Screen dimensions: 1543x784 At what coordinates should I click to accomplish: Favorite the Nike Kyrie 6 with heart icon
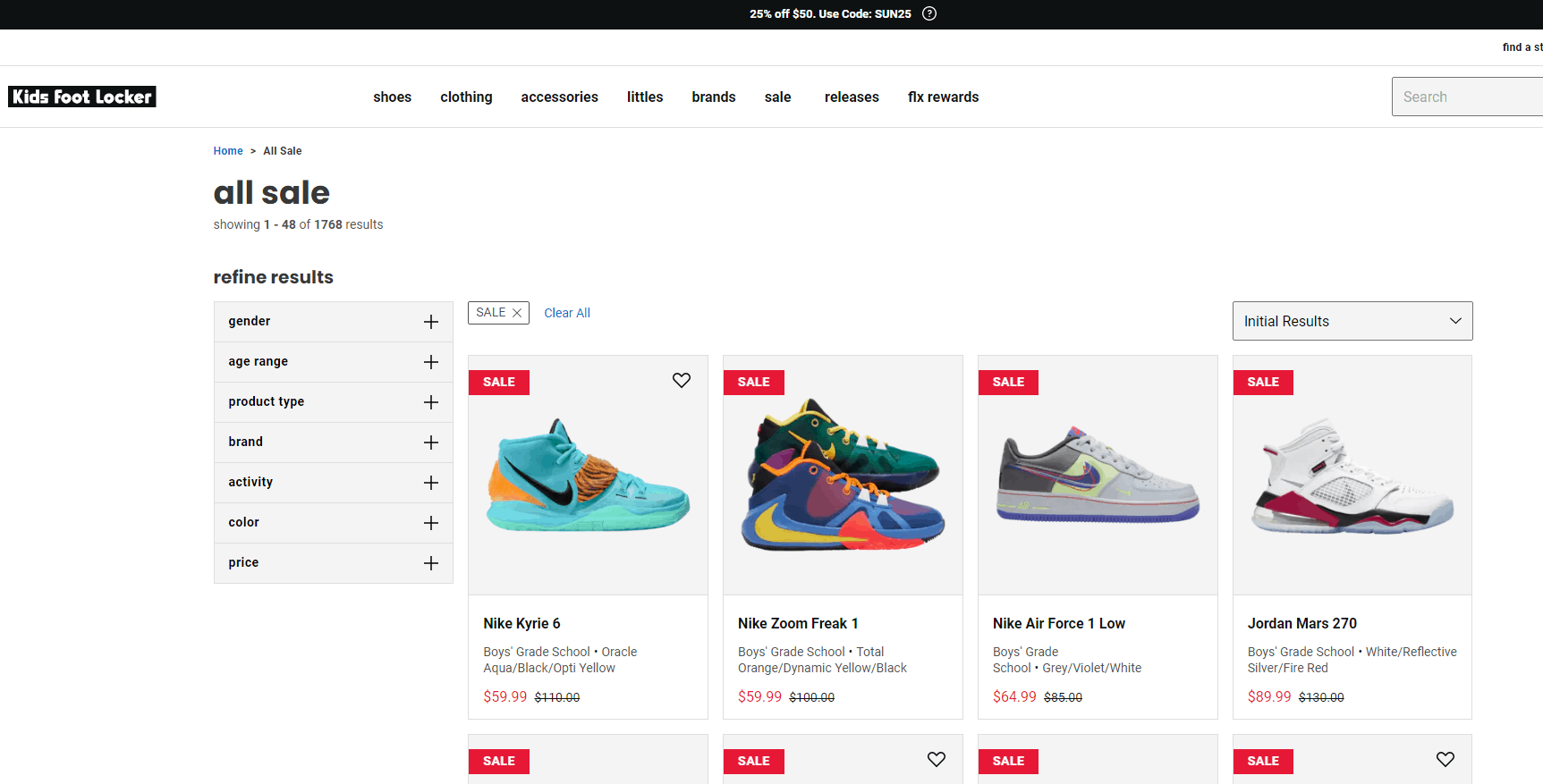click(682, 381)
